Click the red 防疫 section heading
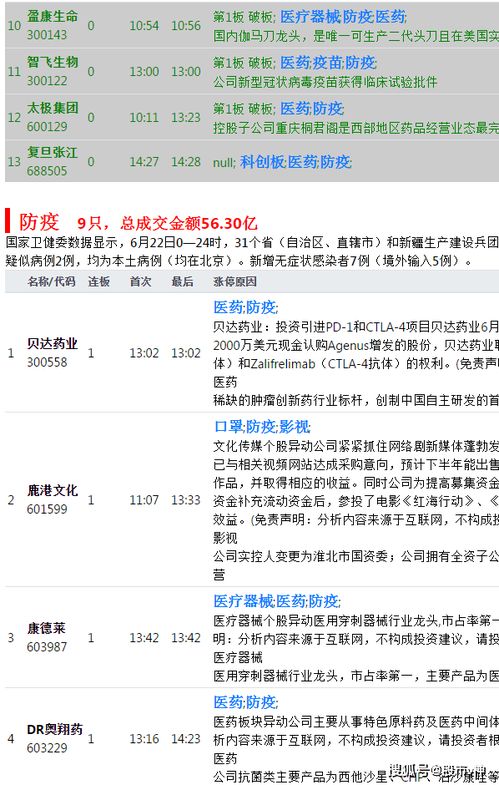 coord(39,222)
